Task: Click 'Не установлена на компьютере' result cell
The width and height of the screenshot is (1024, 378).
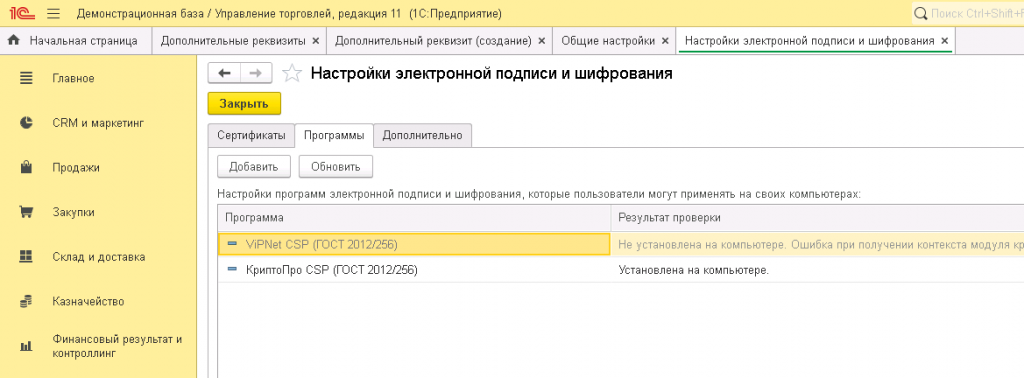Action: [x=817, y=244]
